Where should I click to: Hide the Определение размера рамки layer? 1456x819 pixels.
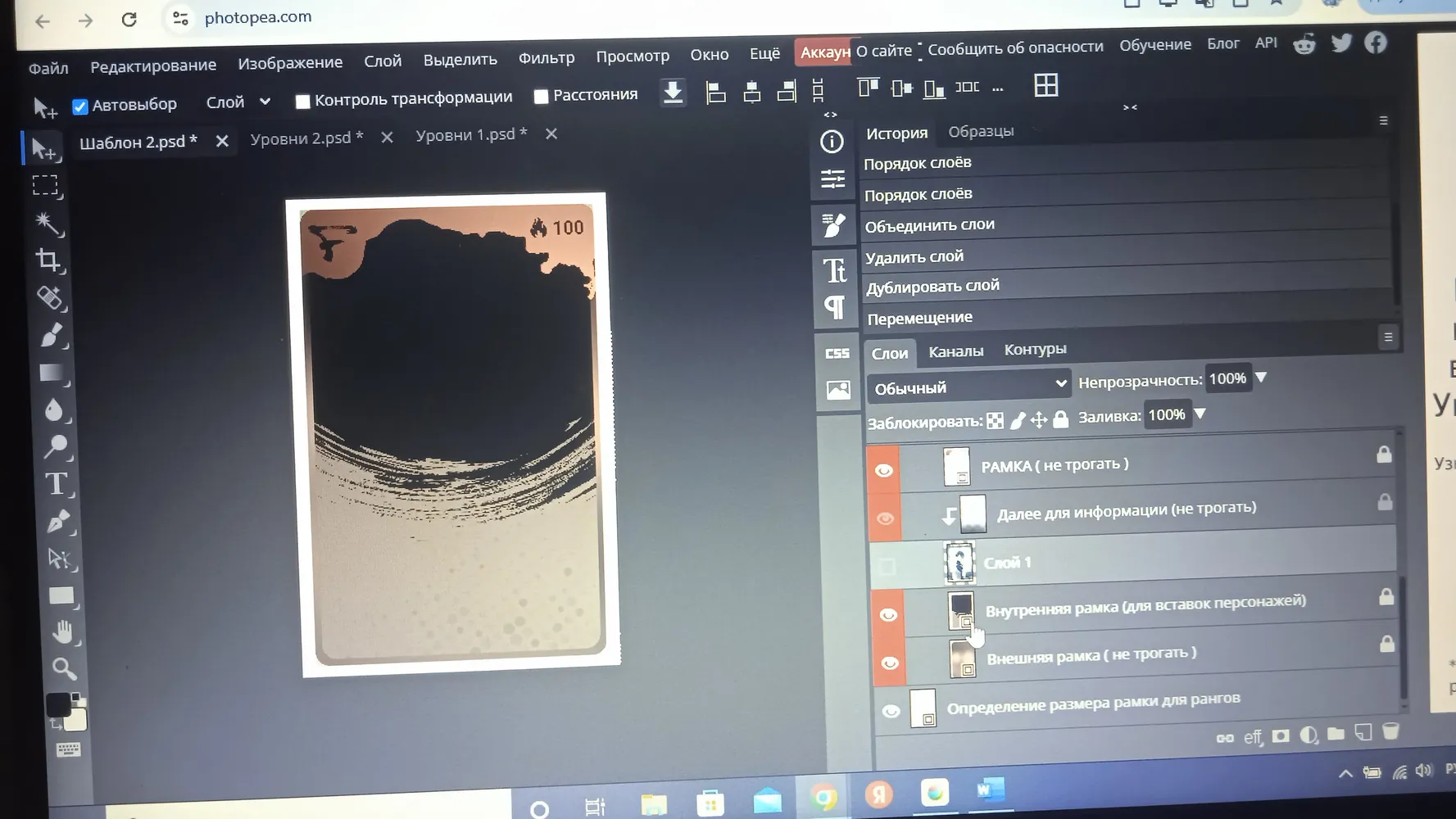tap(891, 711)
